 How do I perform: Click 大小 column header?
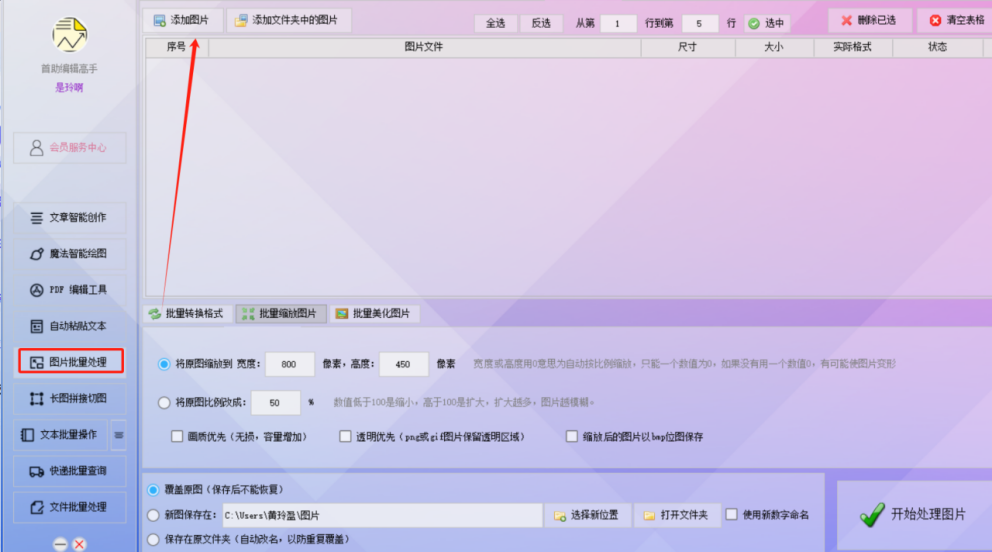[774, 47]
